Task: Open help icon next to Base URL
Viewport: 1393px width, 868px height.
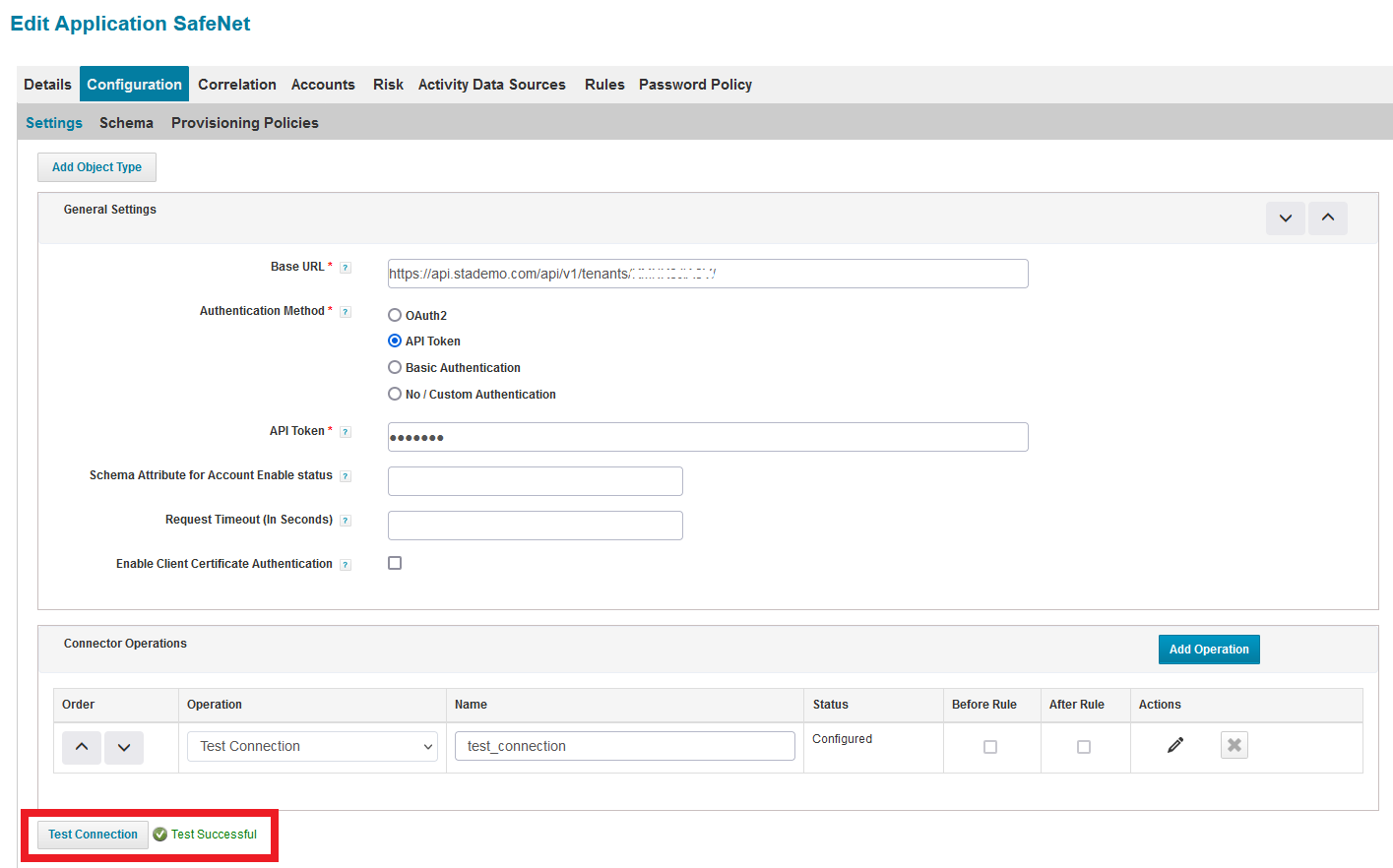Action: click(x=346, y=268)
